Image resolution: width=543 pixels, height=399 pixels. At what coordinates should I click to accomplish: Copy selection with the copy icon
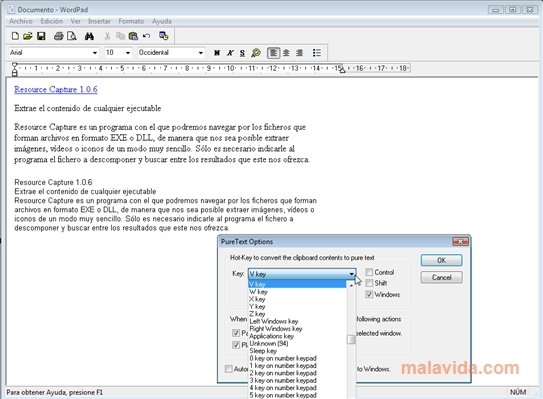click(x=120, y=36)
